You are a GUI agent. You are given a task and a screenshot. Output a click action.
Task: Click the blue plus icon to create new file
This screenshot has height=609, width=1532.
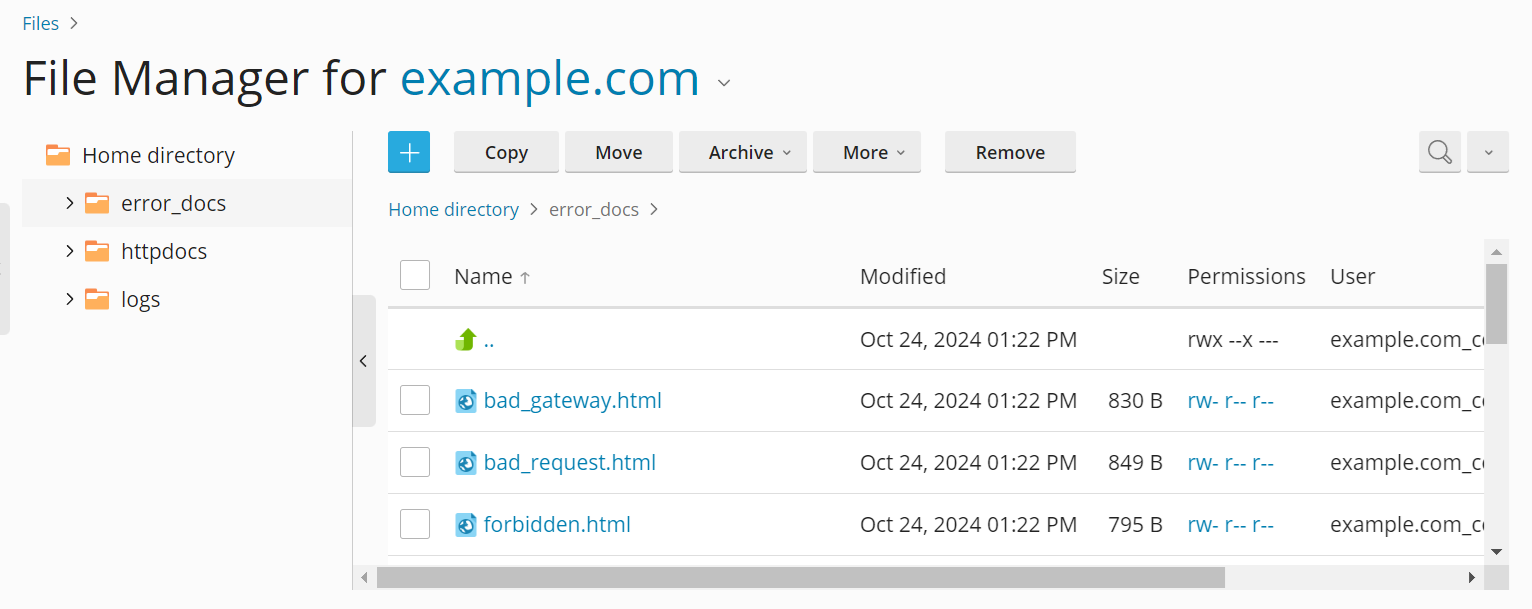[x=408, y=152]
